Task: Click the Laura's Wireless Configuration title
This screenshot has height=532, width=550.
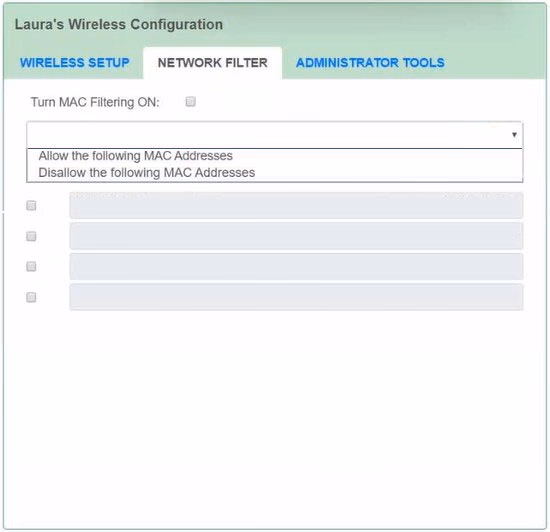Action: point(119,25)
